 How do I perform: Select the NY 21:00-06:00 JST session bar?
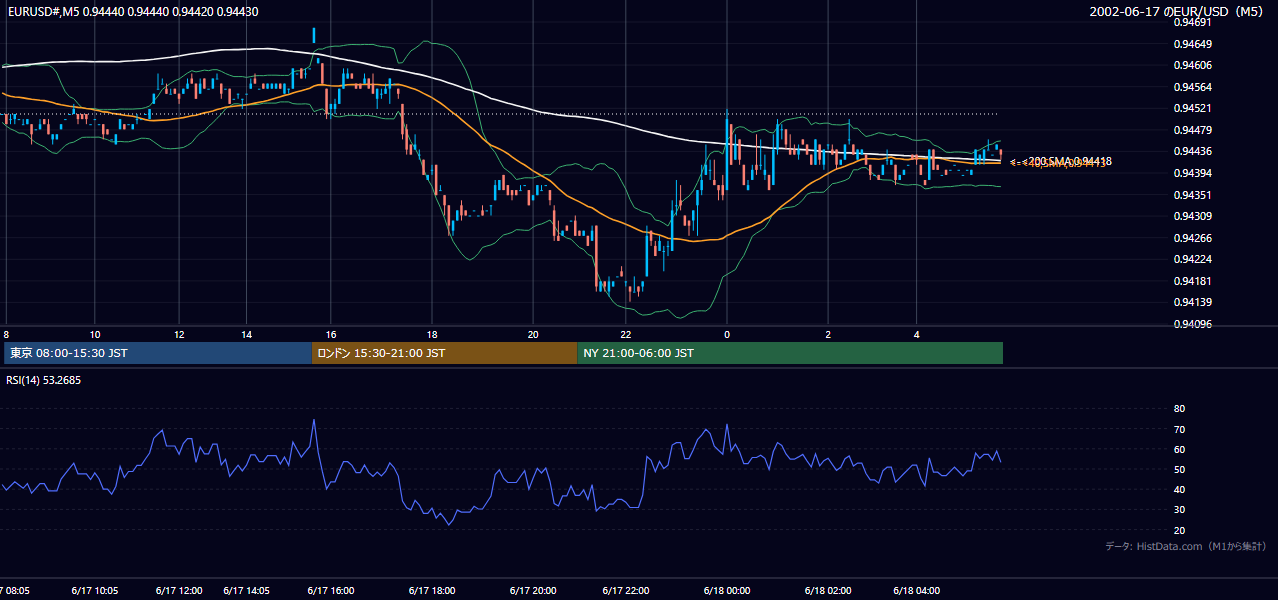coord(790,353)
